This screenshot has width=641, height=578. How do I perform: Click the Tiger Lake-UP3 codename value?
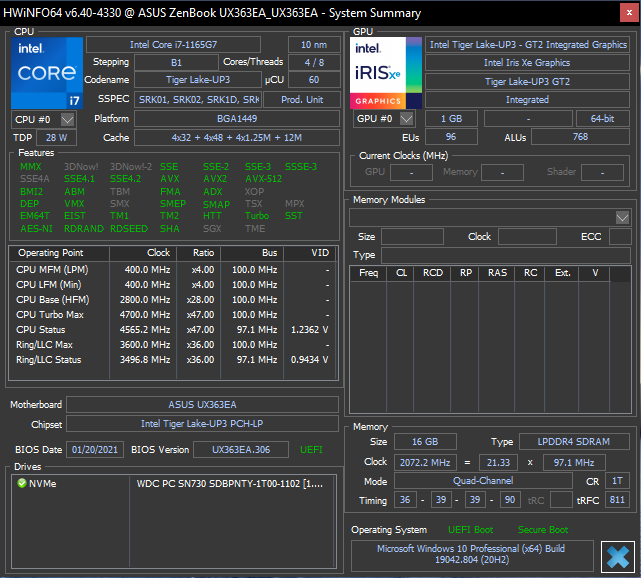pos(198,80)
